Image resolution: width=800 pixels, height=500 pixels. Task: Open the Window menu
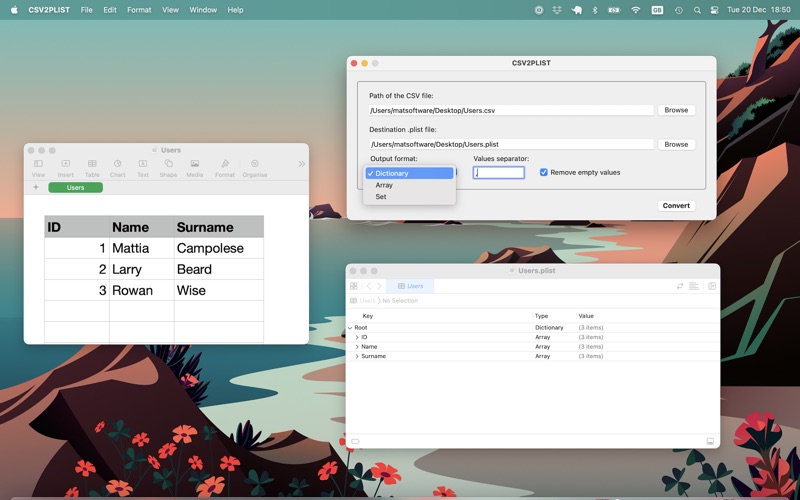pyautogui.click(x=203, y=10)
